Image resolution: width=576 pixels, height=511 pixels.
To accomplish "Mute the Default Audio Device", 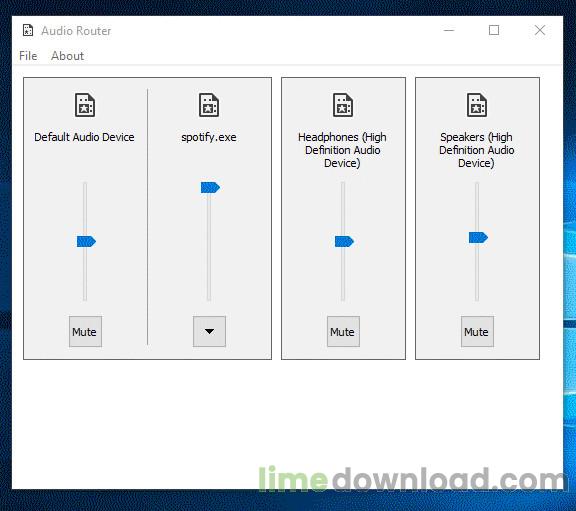I will [85, 331].
